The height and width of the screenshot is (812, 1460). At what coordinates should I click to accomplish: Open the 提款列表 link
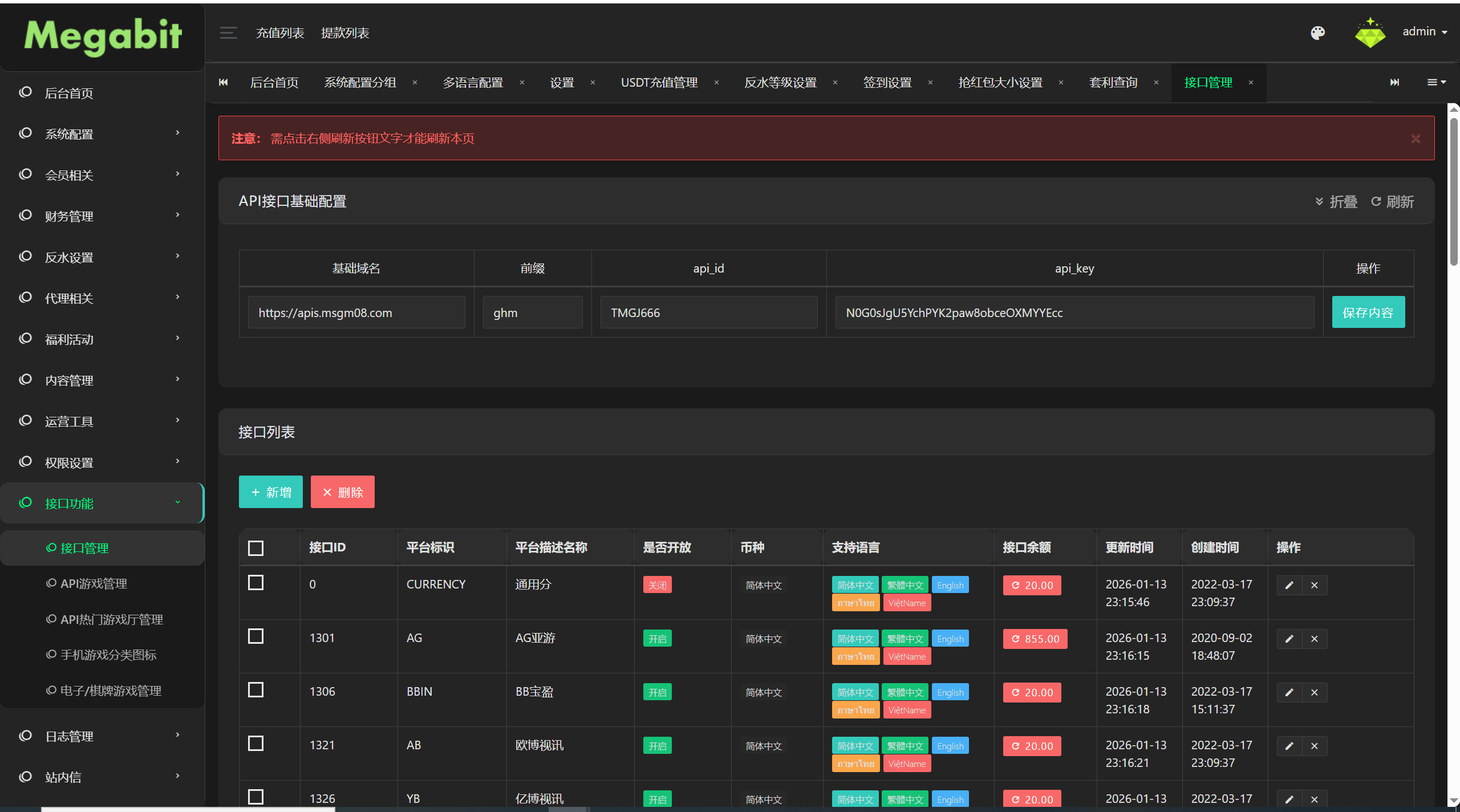345,33
